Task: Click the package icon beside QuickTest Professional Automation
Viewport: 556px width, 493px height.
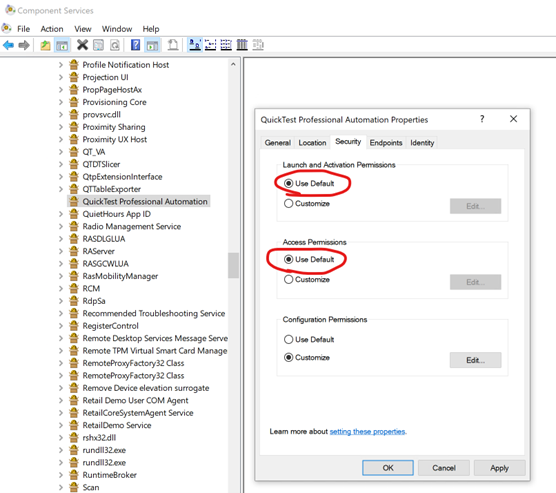Action: click(x=73, y=201)
